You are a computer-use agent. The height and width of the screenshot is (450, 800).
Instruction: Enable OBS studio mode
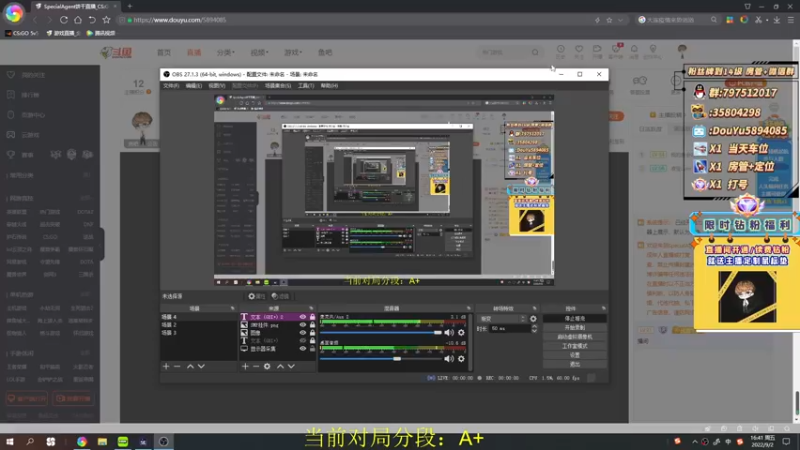click(574, 346)
